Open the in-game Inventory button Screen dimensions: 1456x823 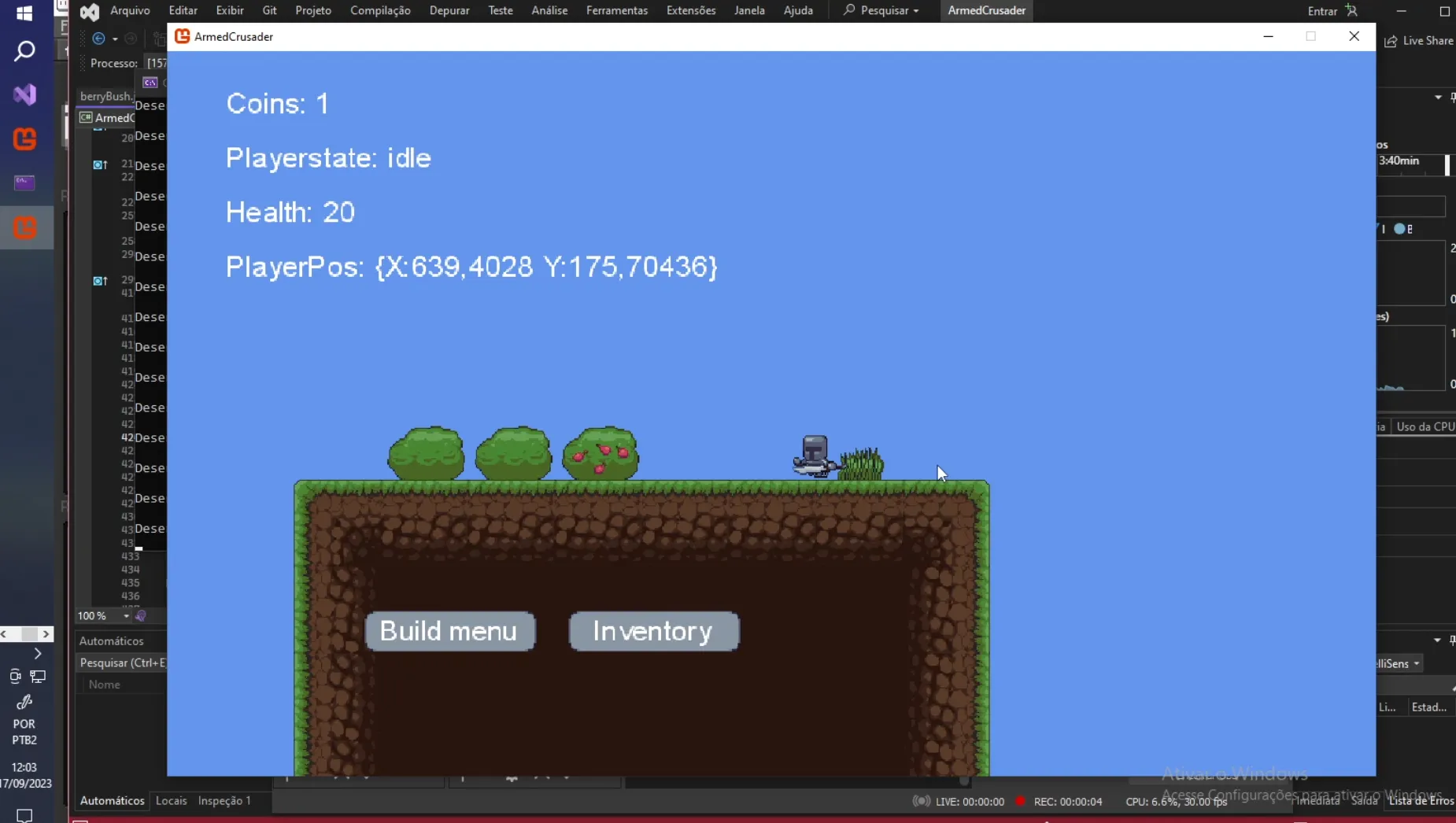653,631
